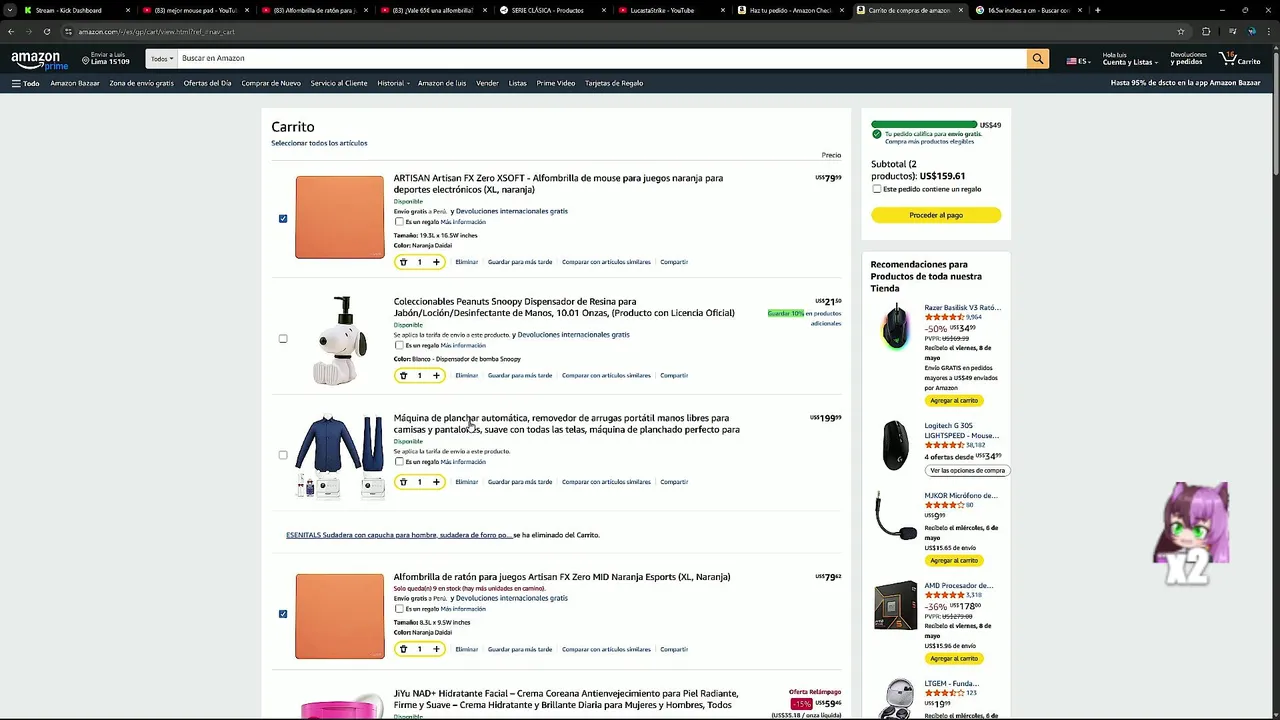Click the Amazon Prime logo
Image resolution: width=1280 pixels, height=720 pixels.
(x=39, y=60)
